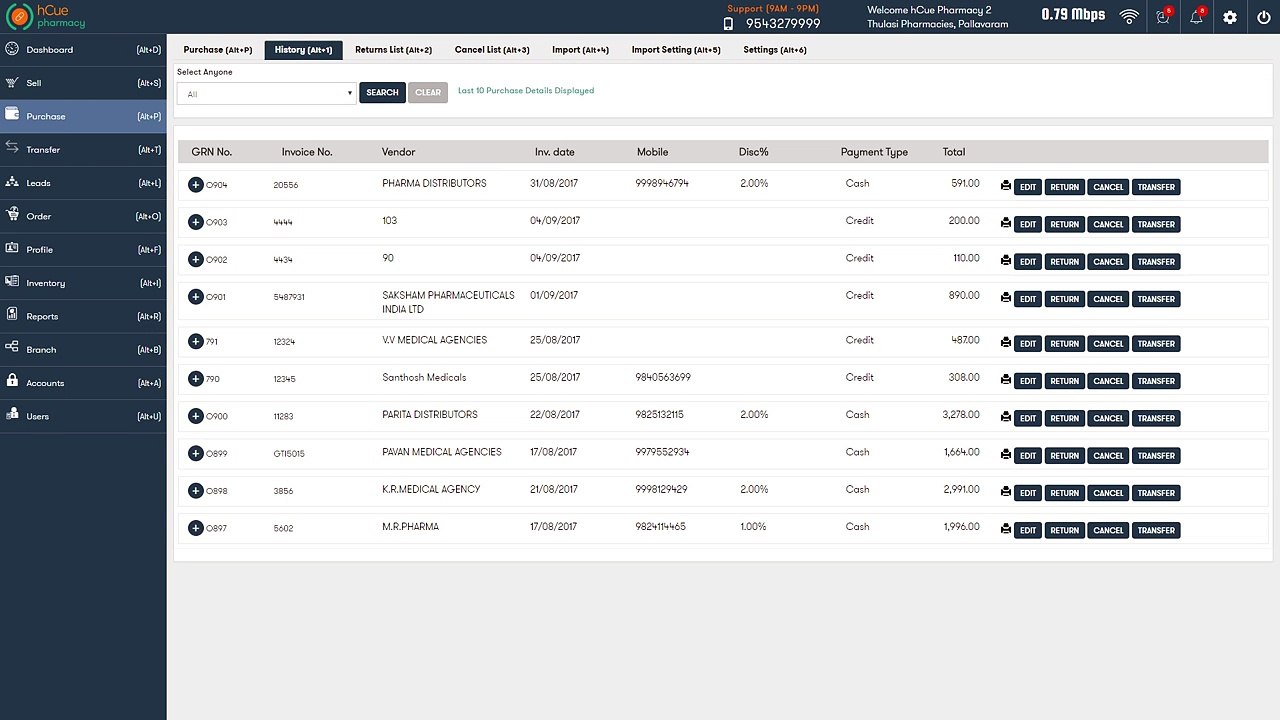Open Order basket in sidebar

(x=83, y=216)
